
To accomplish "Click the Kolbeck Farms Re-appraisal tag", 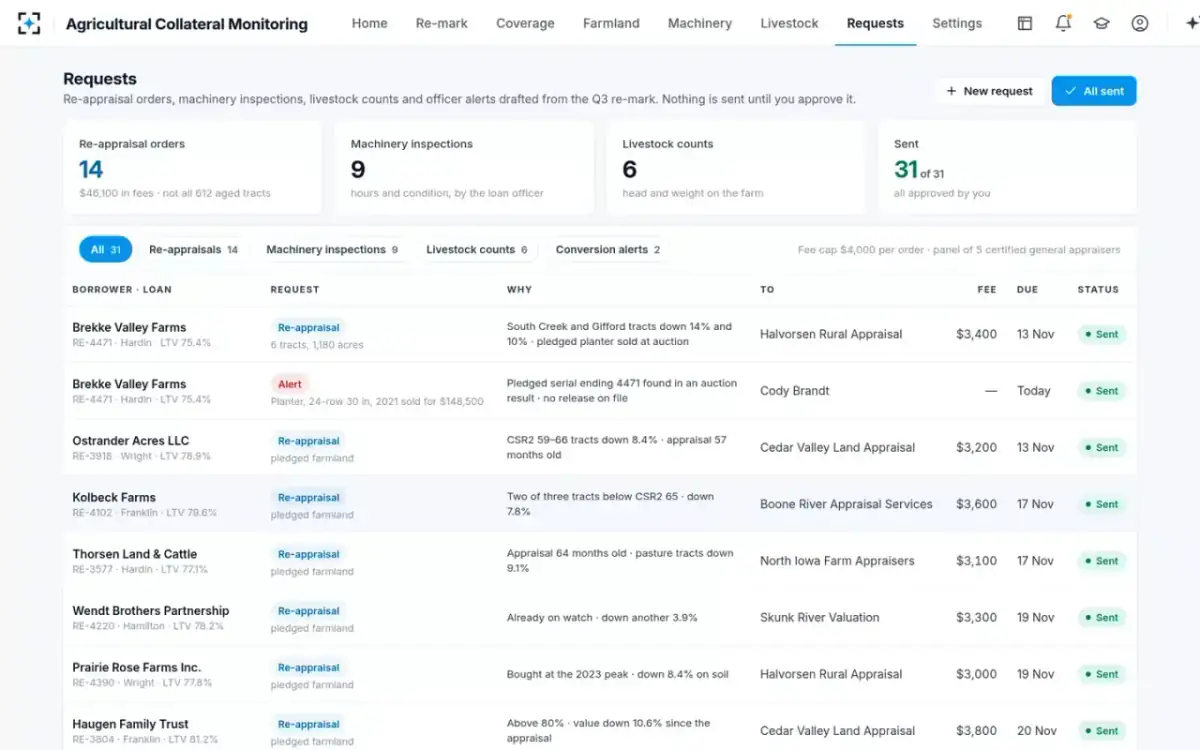I will point(308,498).
